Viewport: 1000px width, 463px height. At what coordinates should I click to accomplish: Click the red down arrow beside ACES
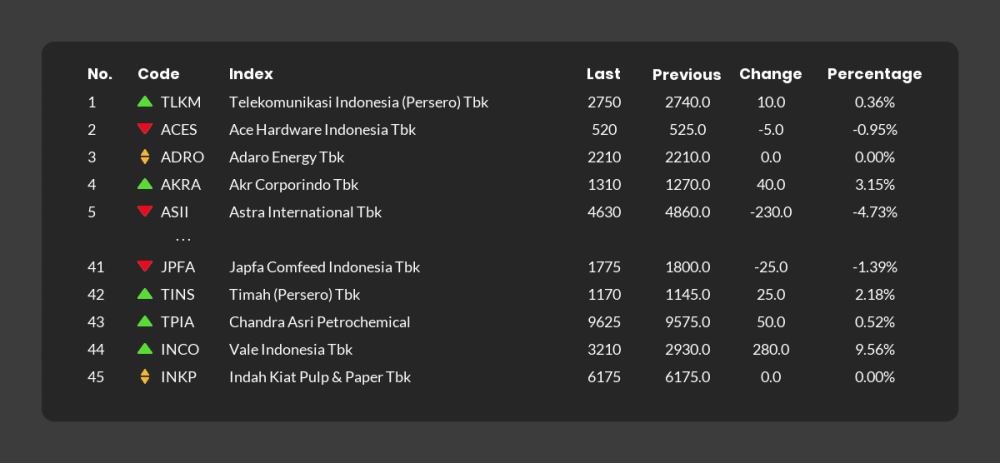[x=145, y=129]
